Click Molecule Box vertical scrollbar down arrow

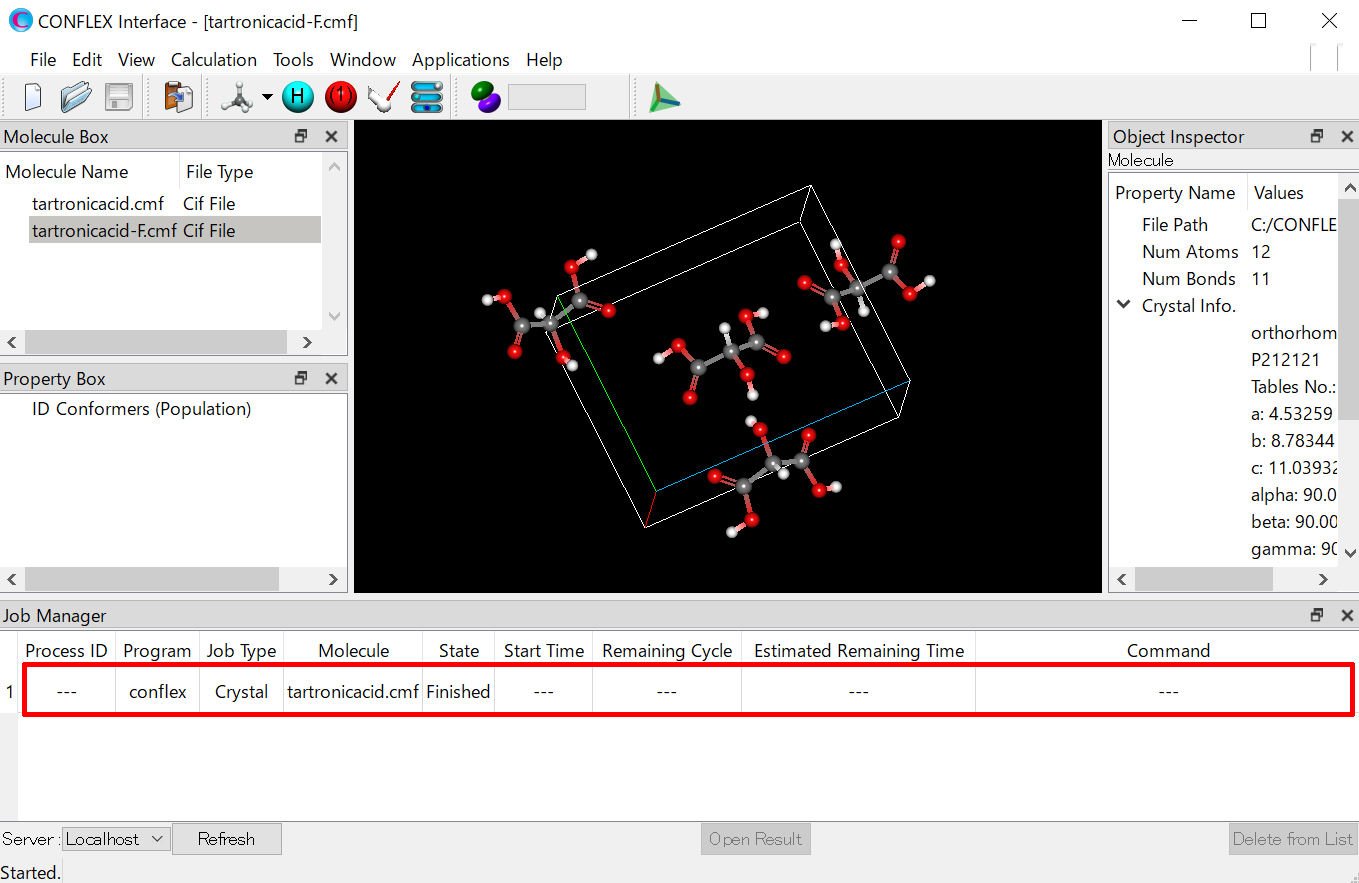tap(335, 316)
